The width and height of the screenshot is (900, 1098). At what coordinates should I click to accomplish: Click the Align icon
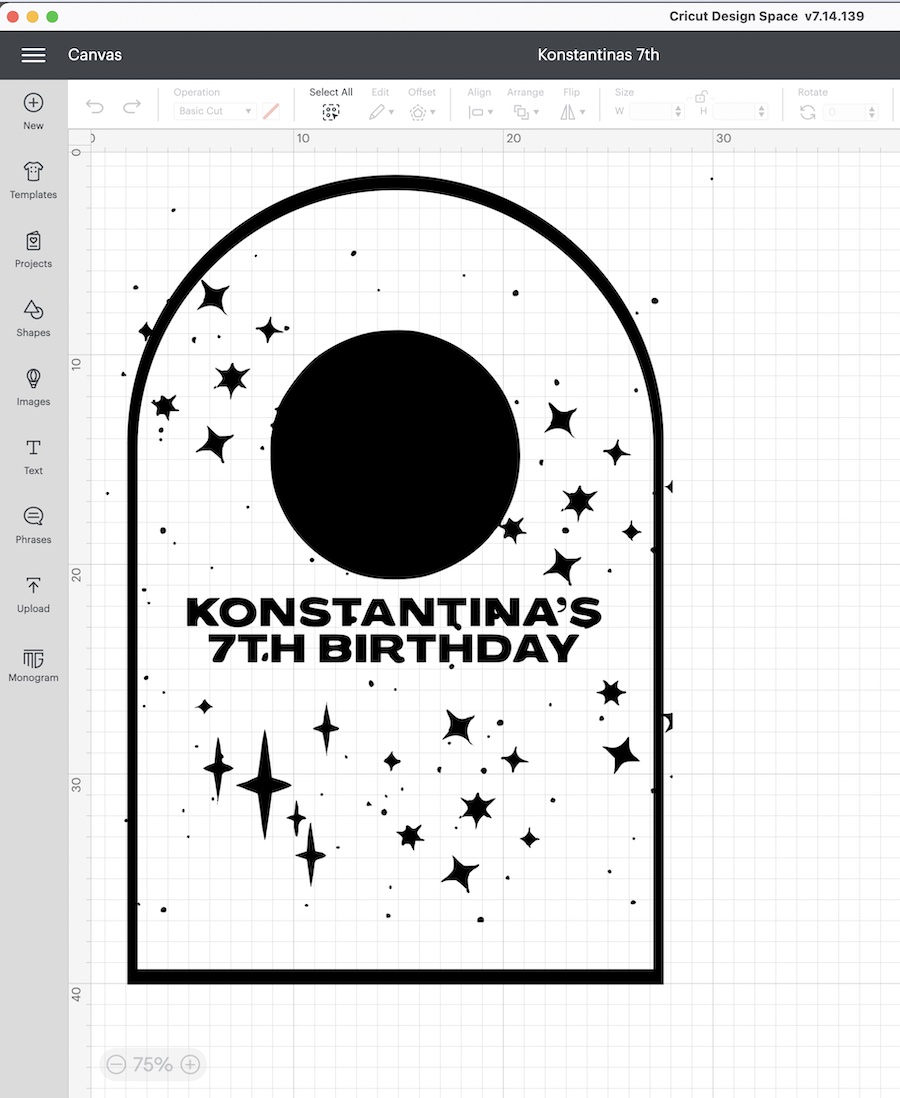click(476, 112)
